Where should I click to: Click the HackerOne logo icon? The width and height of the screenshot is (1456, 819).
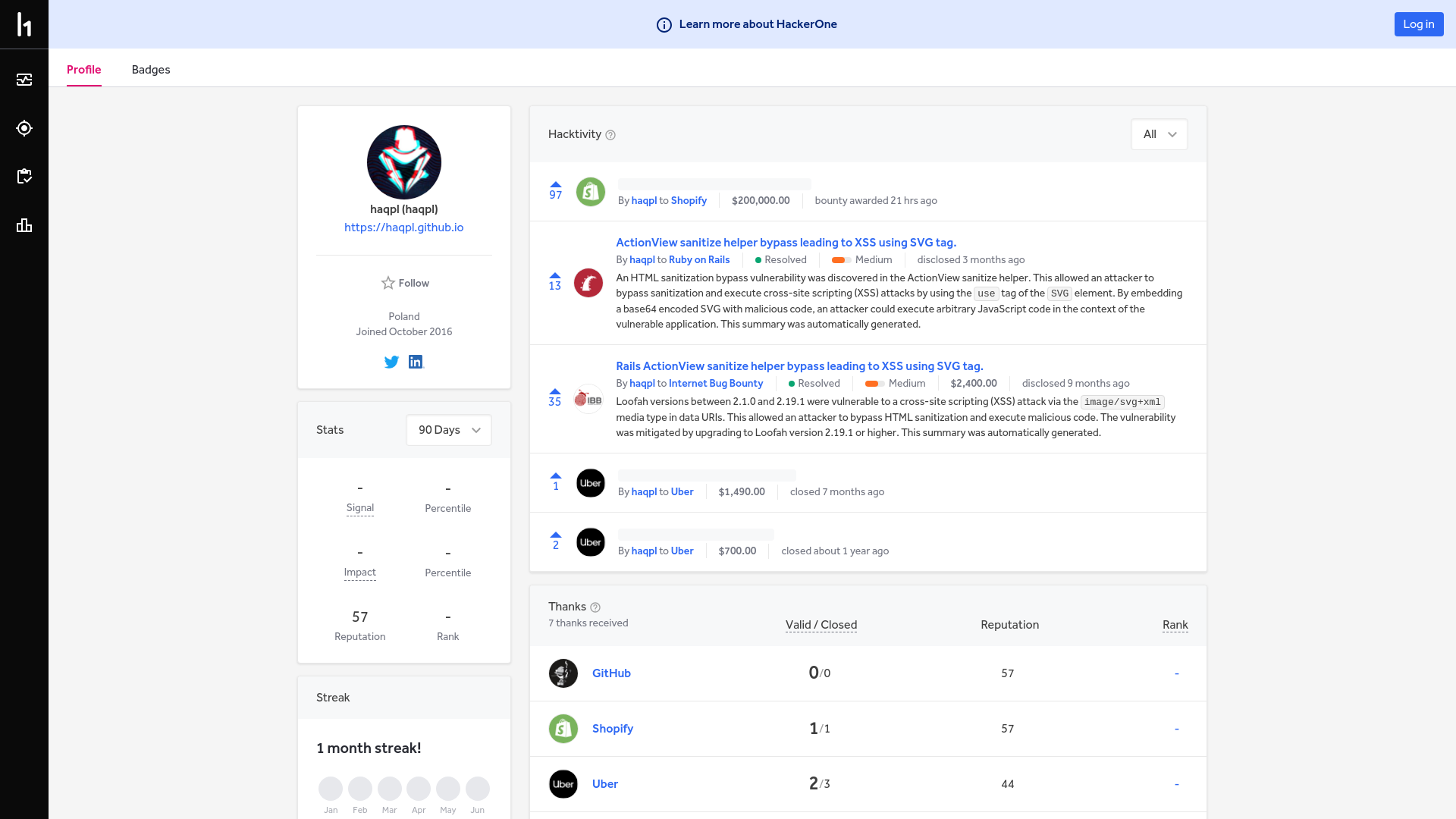tap(24, 24)
